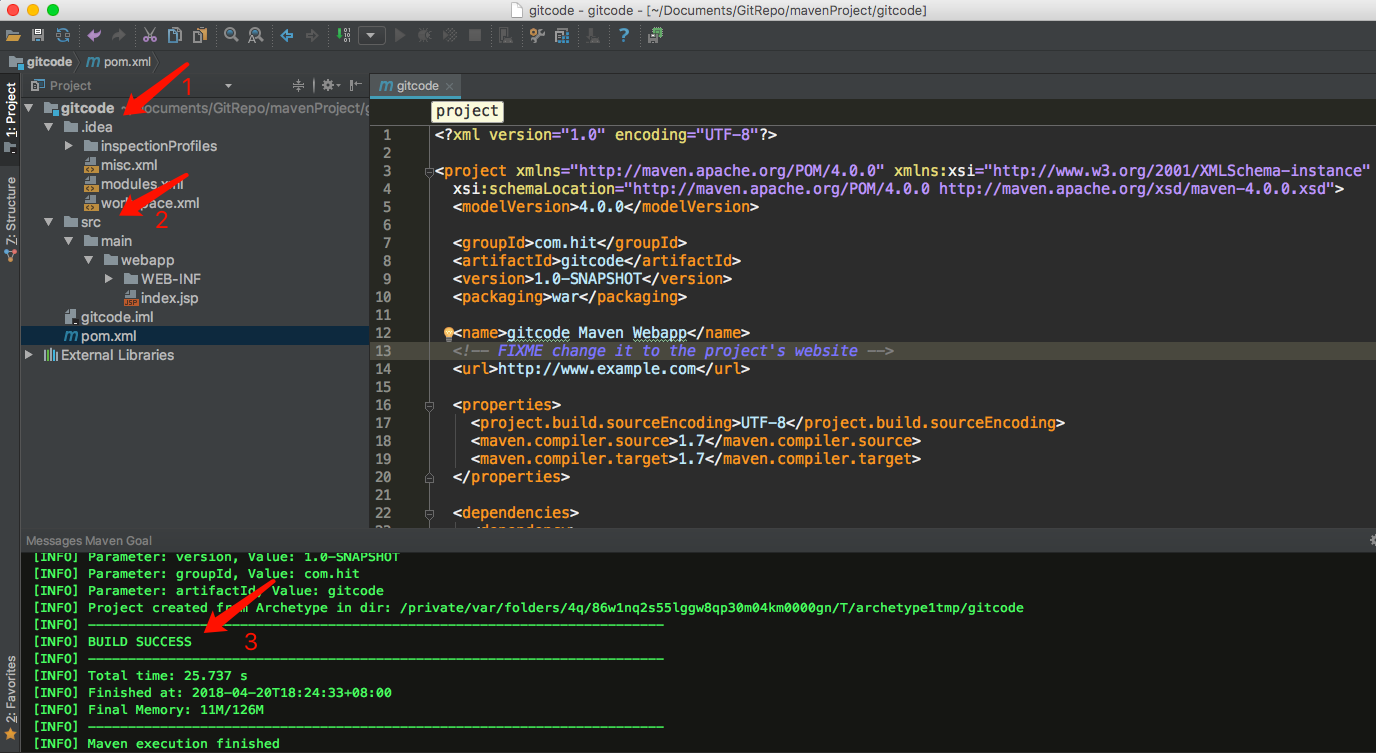
Task: Click line number 8 in the gutter
Action: point(387,261)
